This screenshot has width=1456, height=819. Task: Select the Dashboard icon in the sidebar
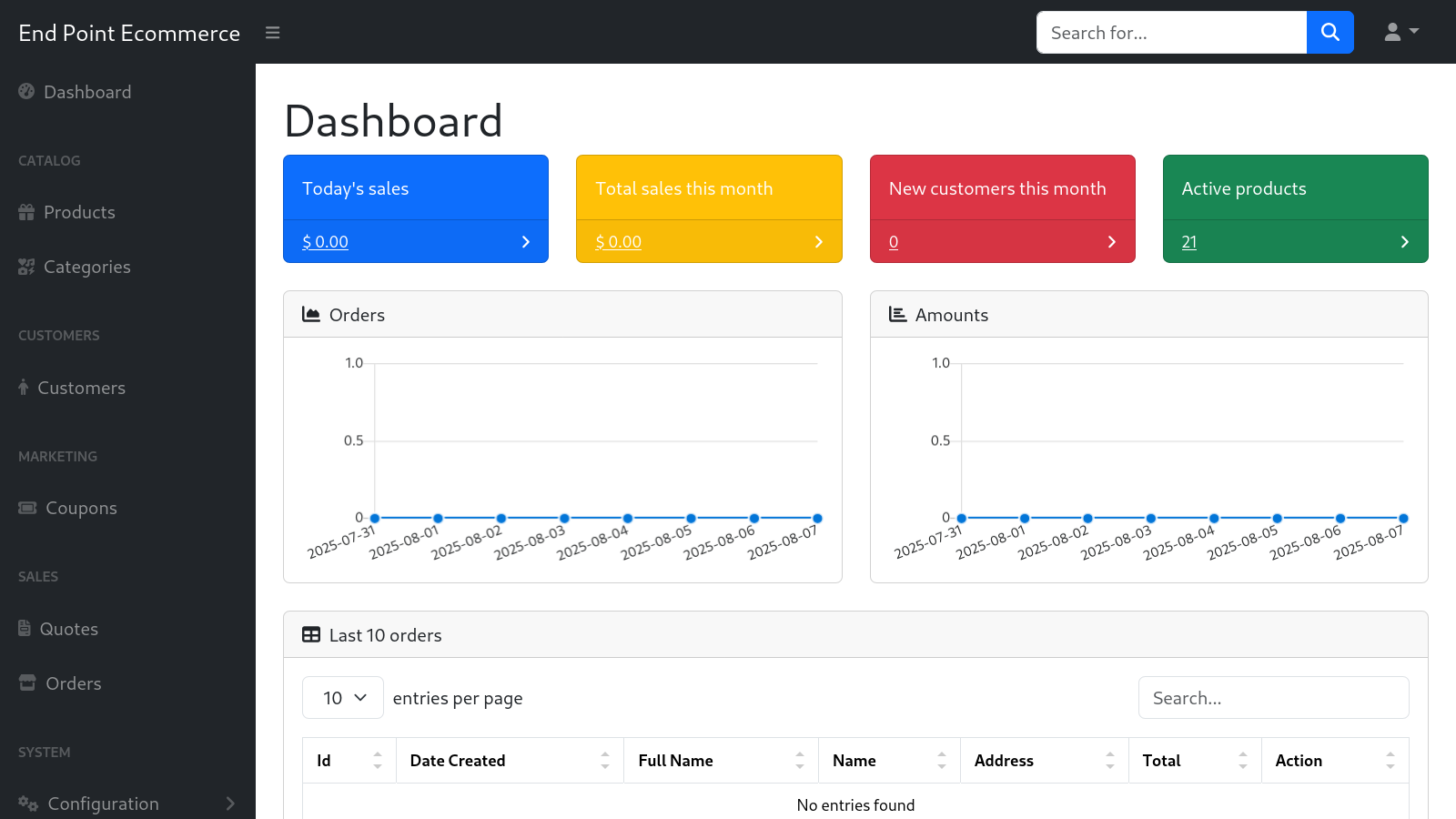tap(26, 92)
